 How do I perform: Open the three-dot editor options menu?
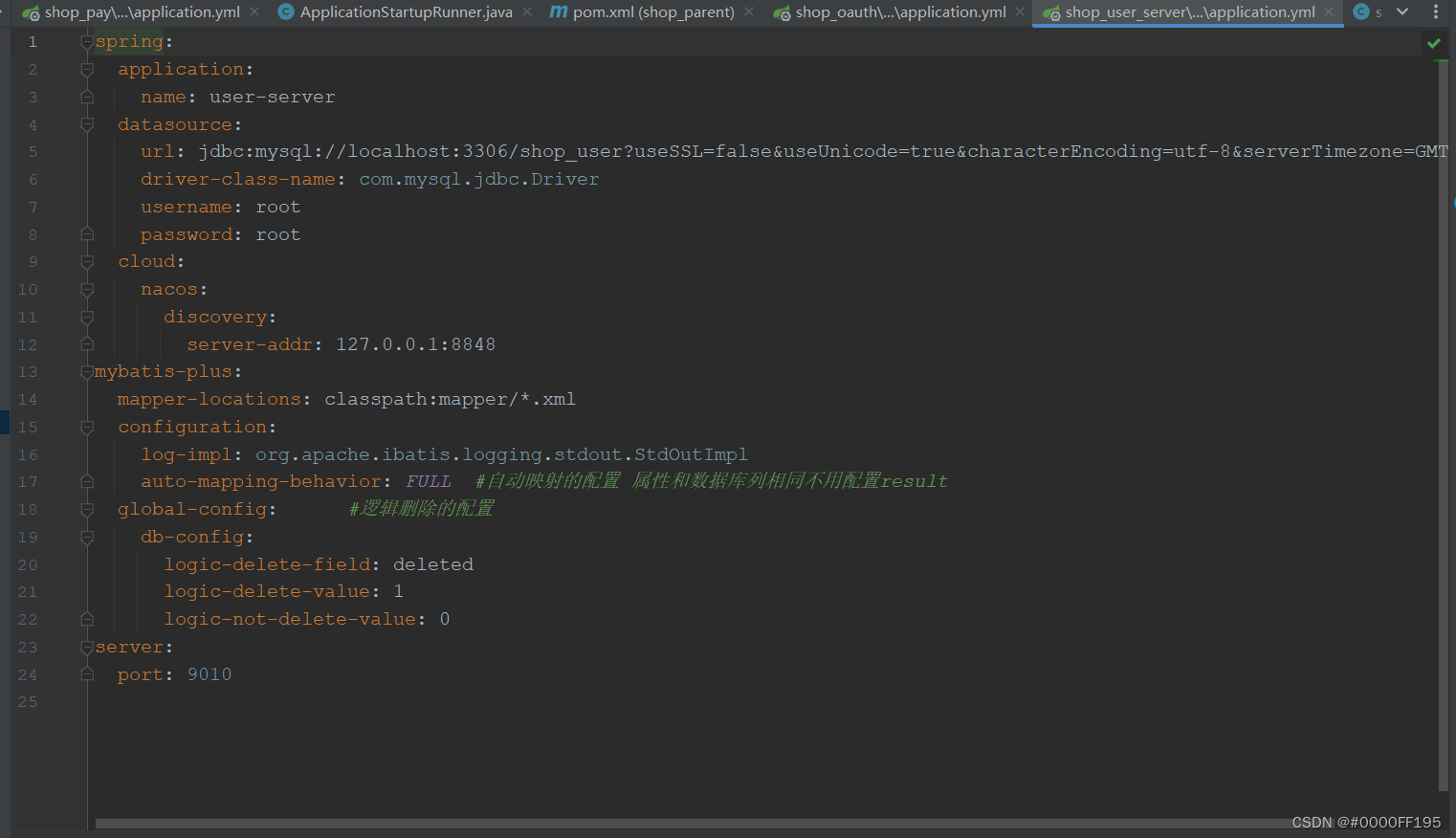click(x=1436, y=11)
